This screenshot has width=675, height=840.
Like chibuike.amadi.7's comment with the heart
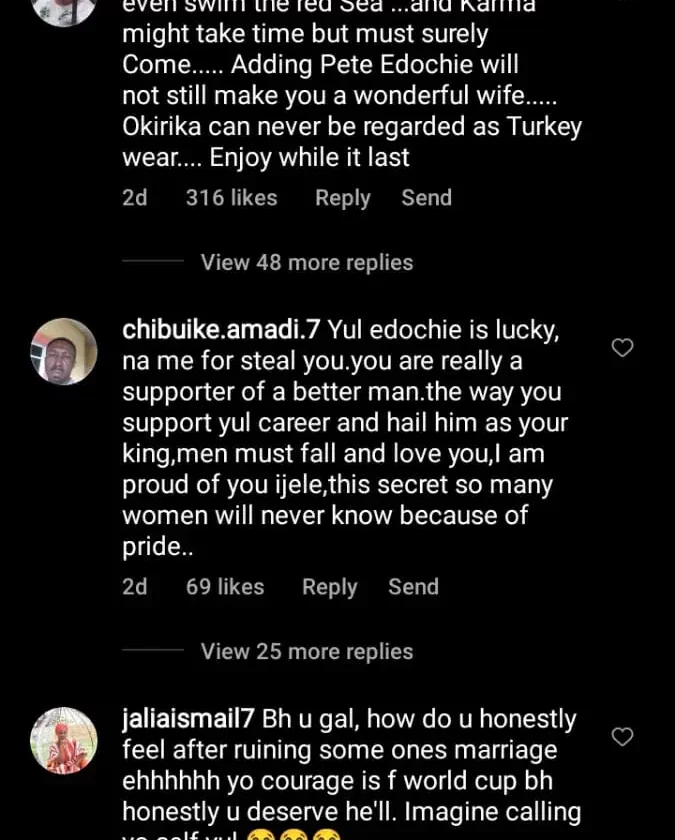(622, 348)
